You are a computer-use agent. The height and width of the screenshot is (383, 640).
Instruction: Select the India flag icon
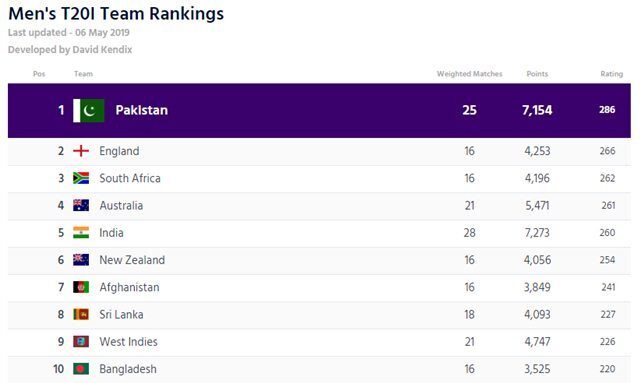tap(81, 233)
